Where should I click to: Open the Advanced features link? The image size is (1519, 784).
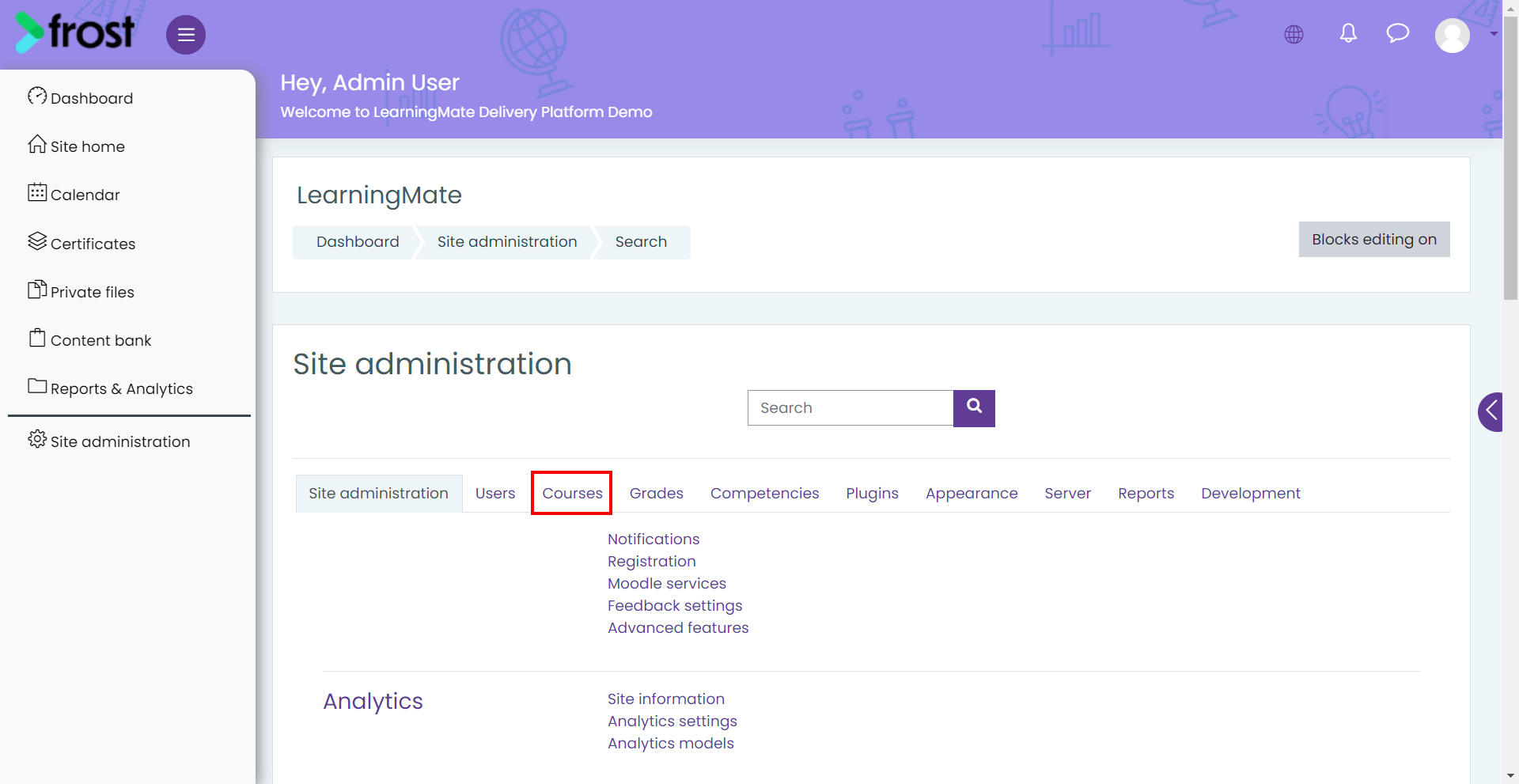(x=678, y=627)
